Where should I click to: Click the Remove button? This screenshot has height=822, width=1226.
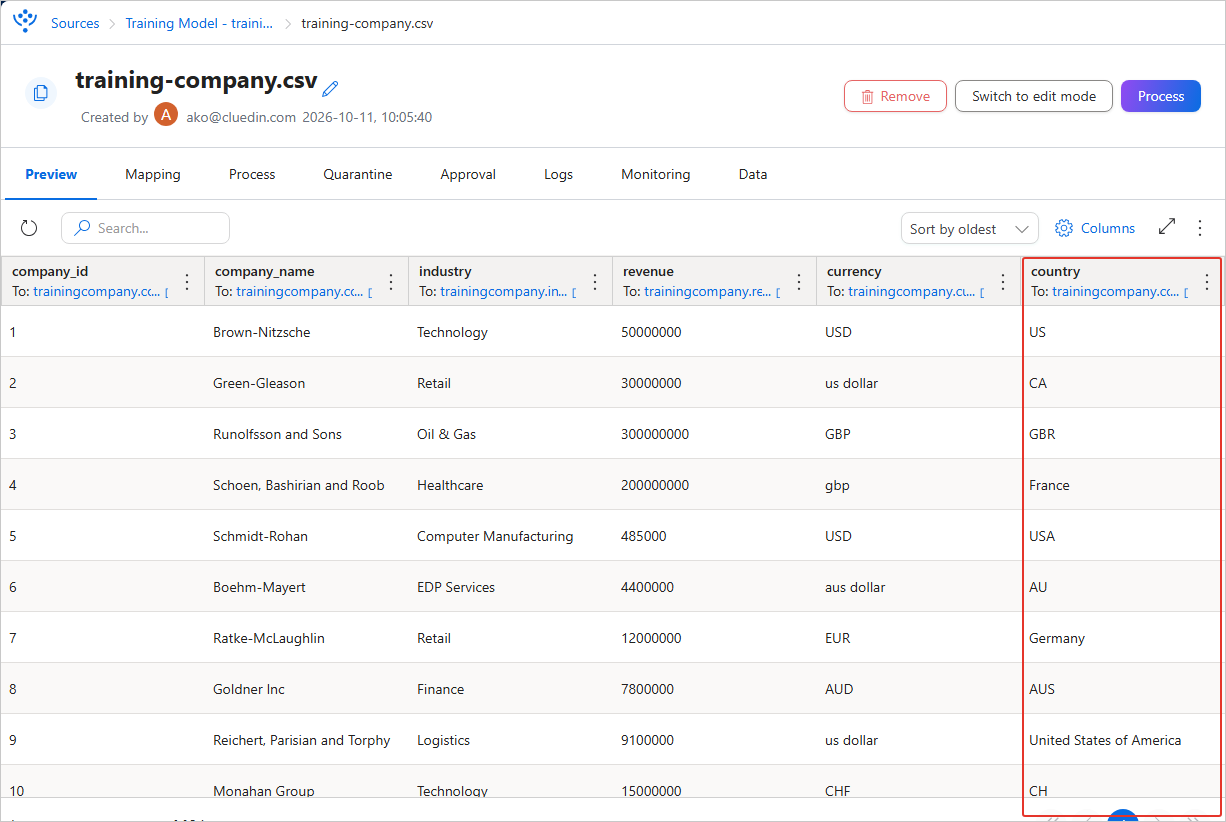click(895, 96)
